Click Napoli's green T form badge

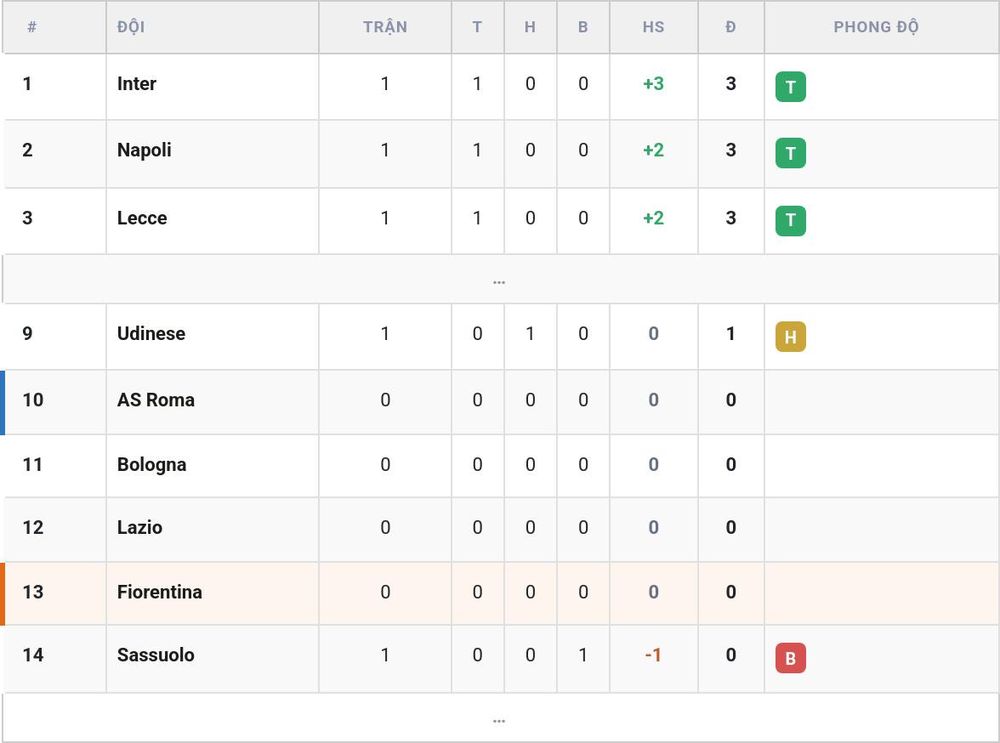[x=790, y=153]
